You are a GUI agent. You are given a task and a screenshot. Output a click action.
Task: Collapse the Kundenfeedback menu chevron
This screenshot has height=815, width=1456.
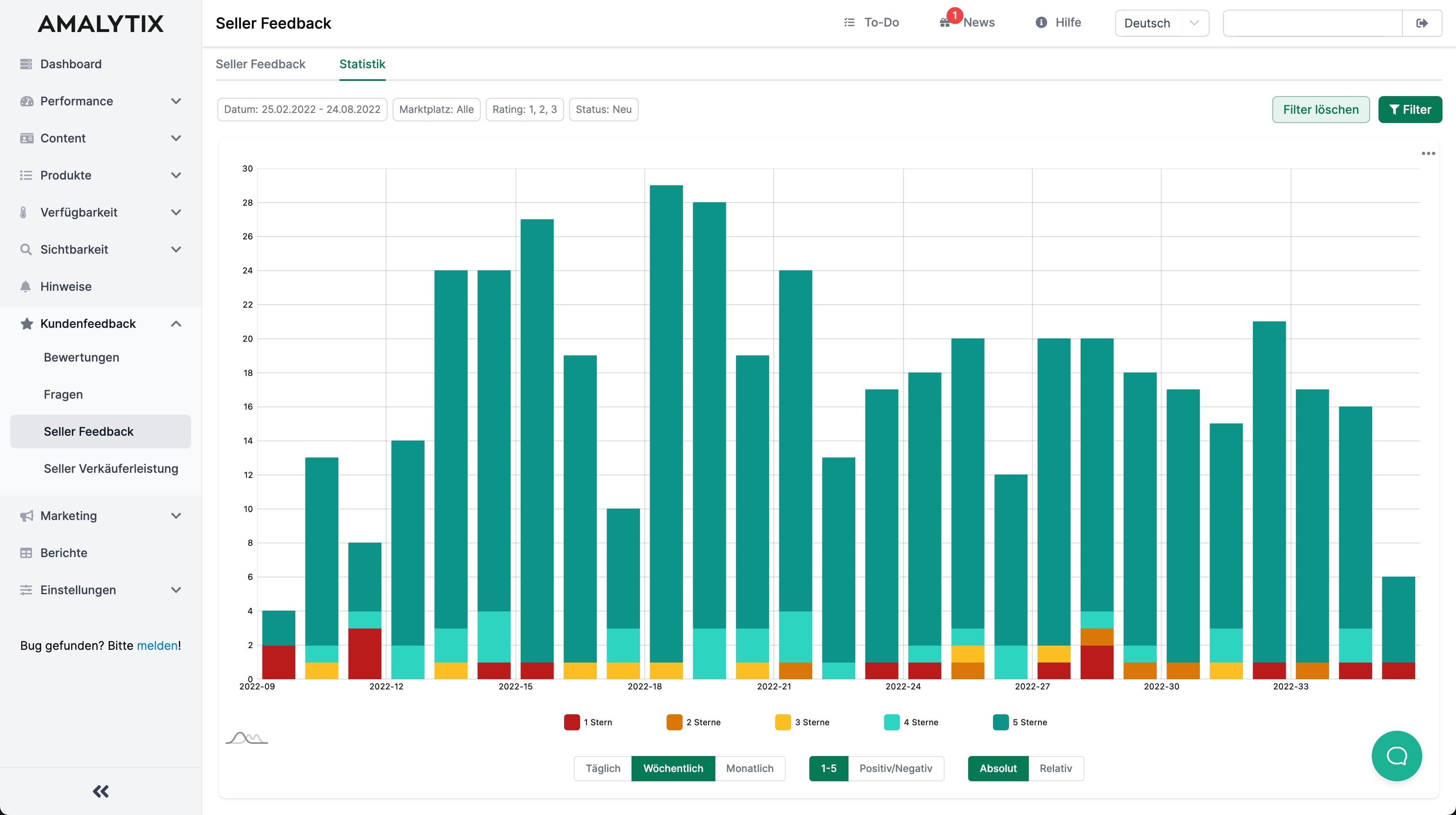[x=177, y=323]
